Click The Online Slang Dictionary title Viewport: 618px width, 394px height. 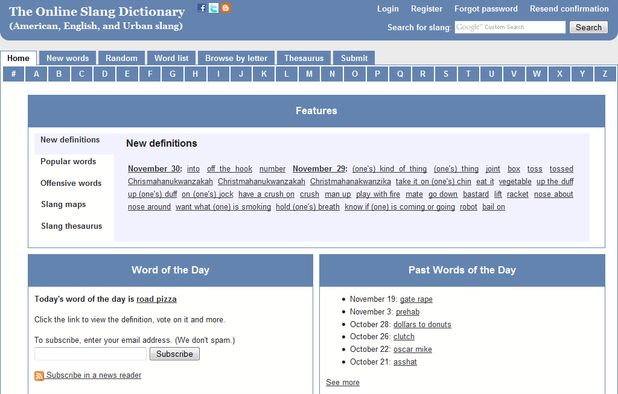click(x=97, y=11)
